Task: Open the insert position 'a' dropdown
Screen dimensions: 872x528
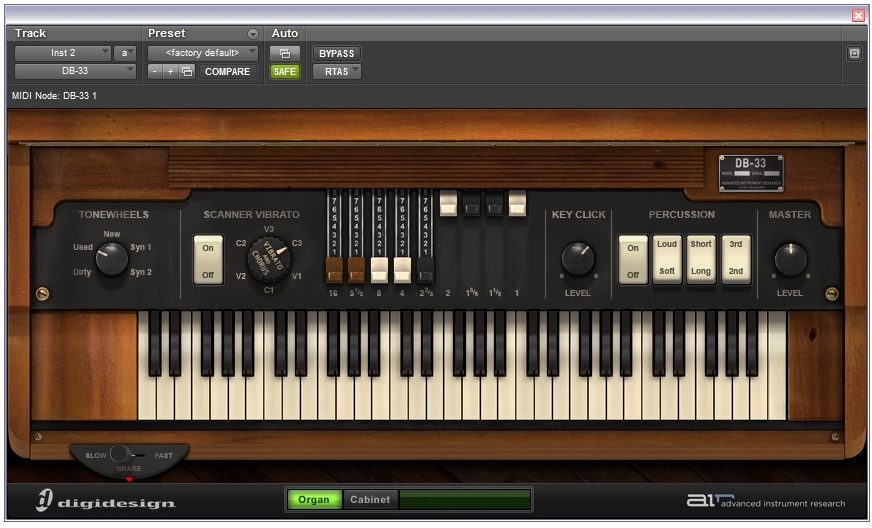Action: point(125,53)
